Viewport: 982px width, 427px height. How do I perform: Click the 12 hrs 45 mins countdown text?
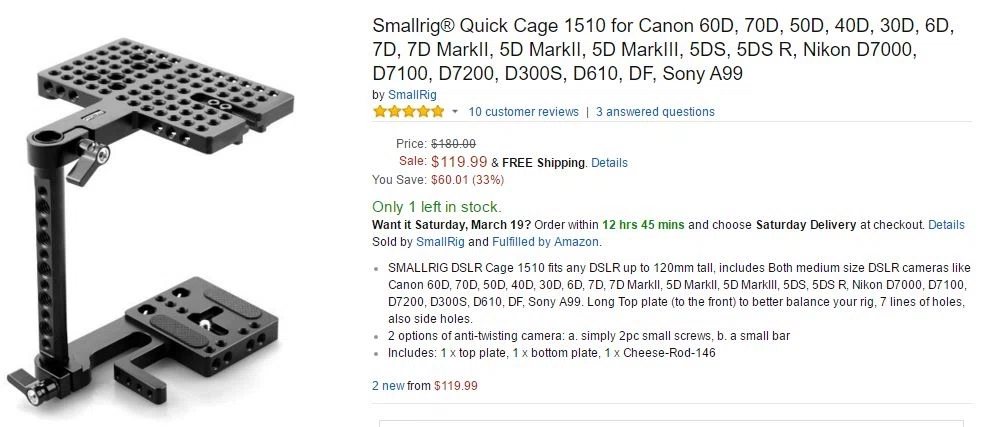tap(643, 224)
